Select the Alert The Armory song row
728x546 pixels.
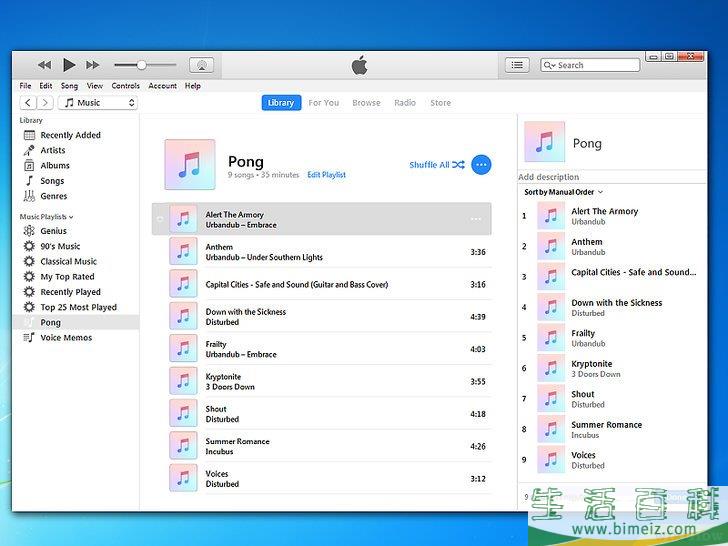(x=321, y=219)
